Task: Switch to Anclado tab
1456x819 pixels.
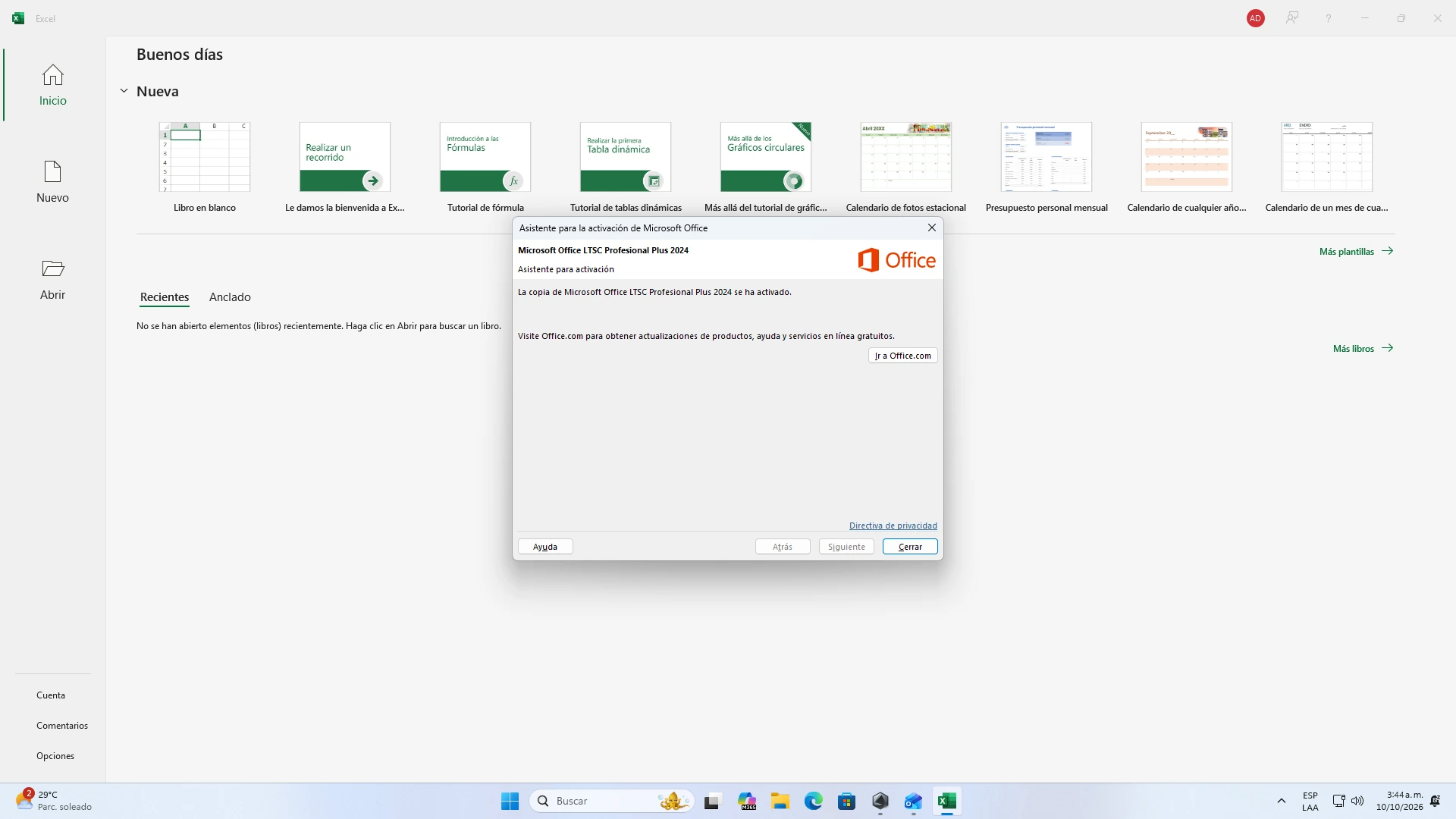Action: [230, 297]
